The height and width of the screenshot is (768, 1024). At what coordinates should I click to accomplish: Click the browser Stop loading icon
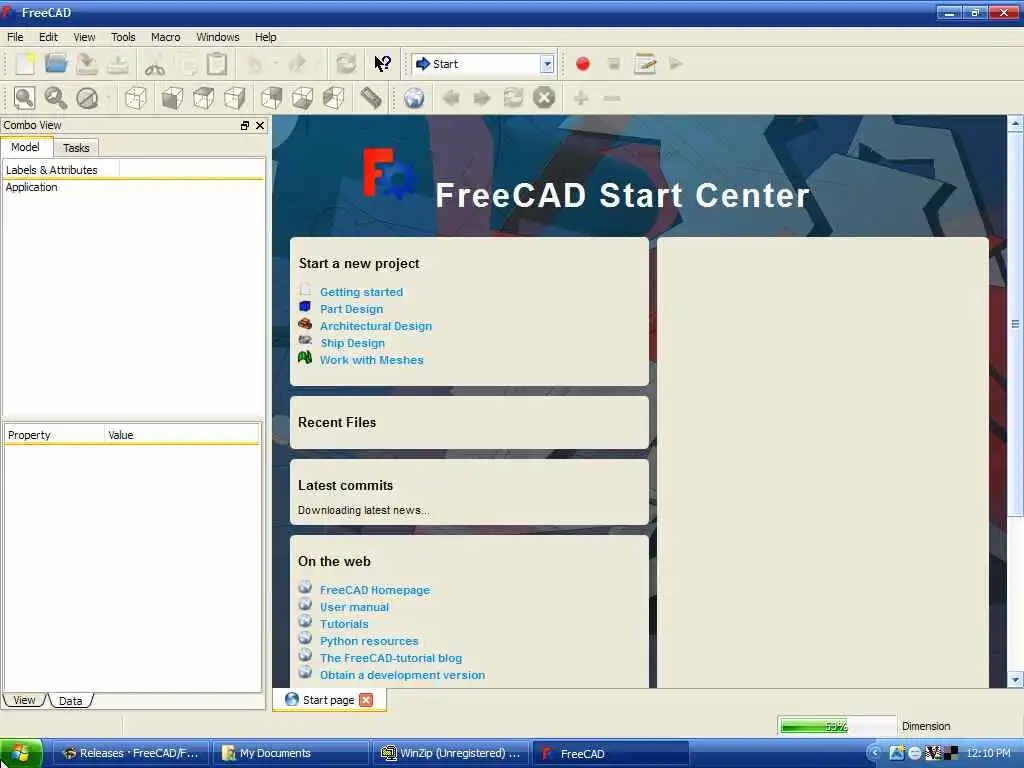point(544,98)
